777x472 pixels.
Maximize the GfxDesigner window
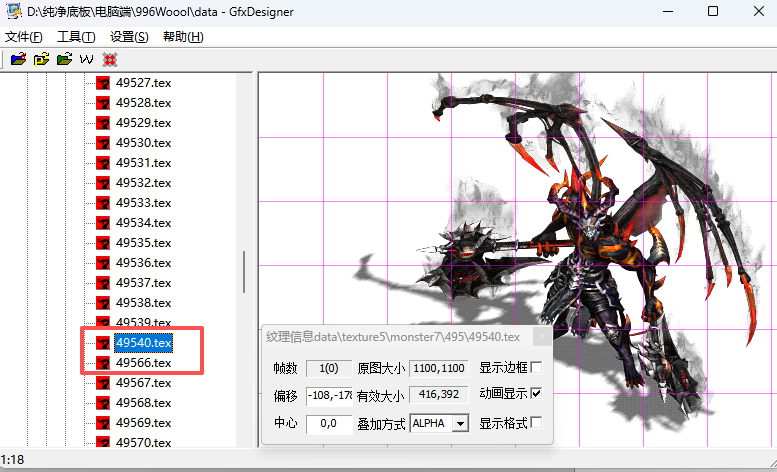coord(713,11)
